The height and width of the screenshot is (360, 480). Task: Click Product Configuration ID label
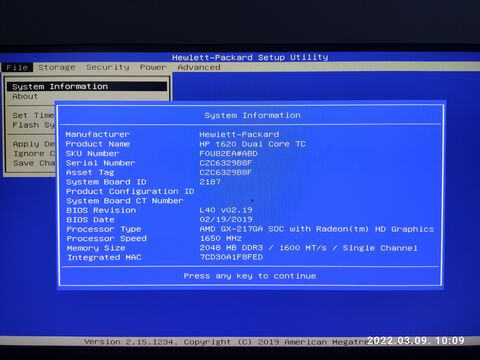tap(130, 192)
